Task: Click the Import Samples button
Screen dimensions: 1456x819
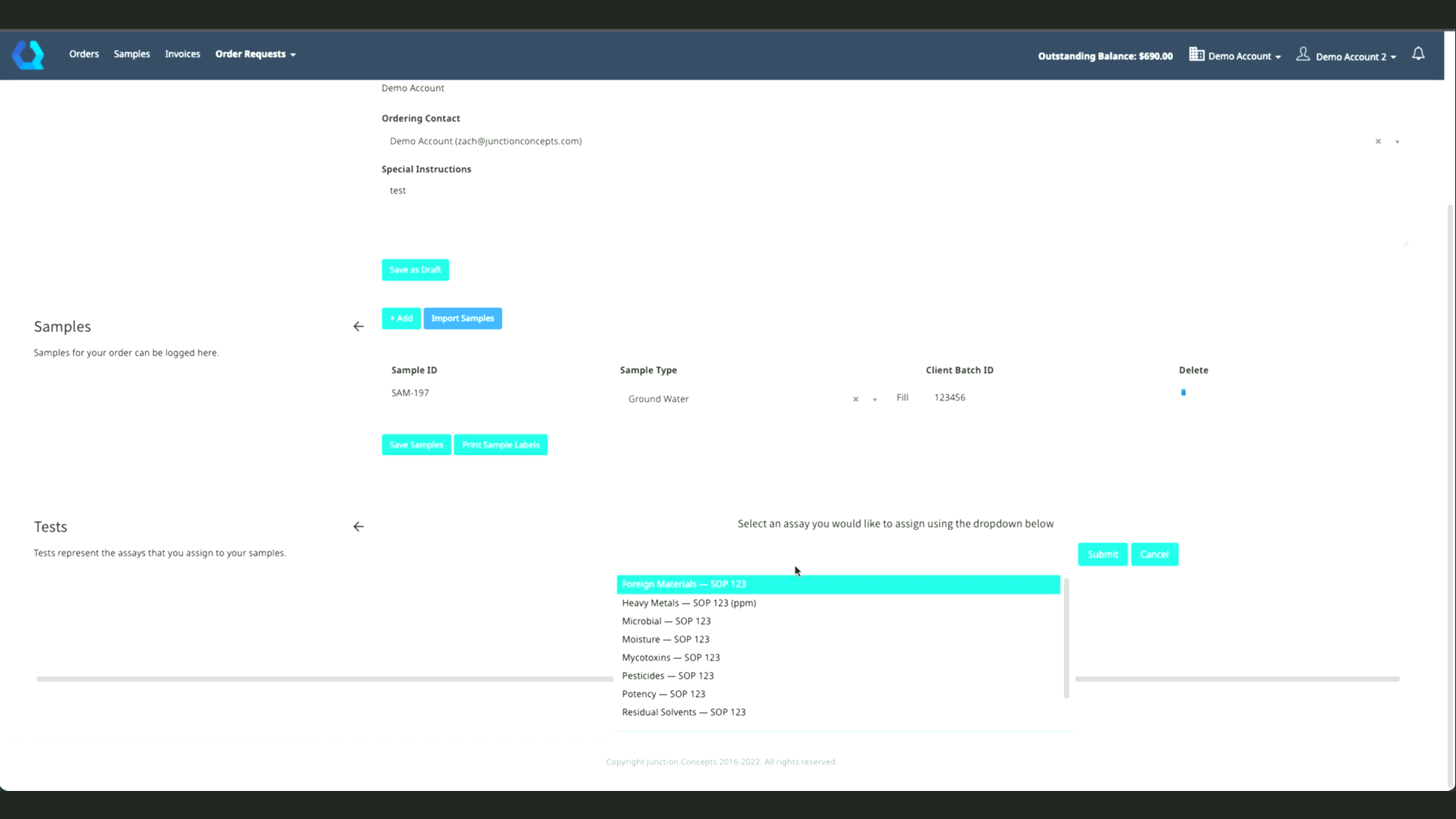Action: [463, 318]
